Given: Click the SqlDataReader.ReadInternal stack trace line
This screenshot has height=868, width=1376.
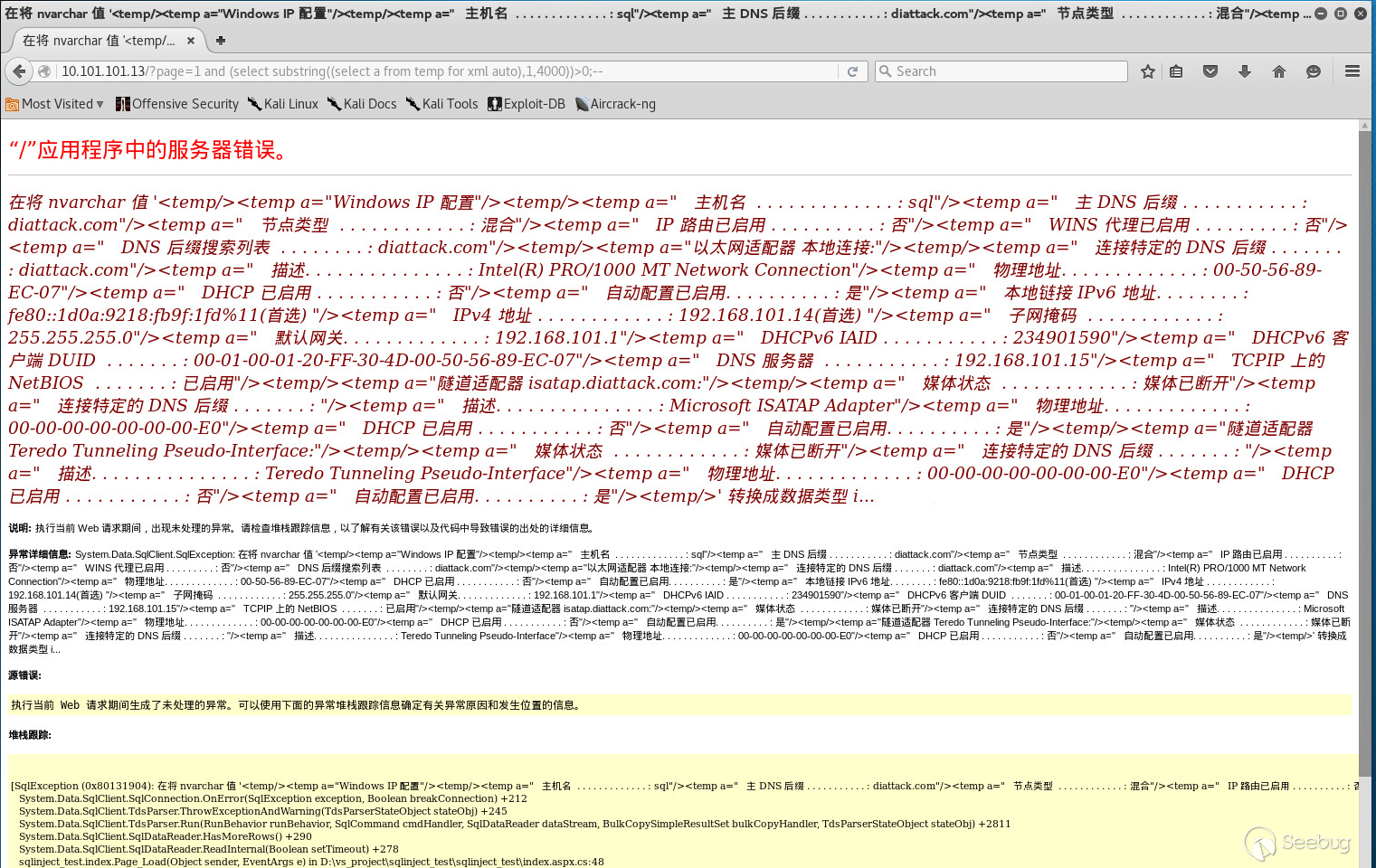Looking at the screenshot, I should click(209, 849).
